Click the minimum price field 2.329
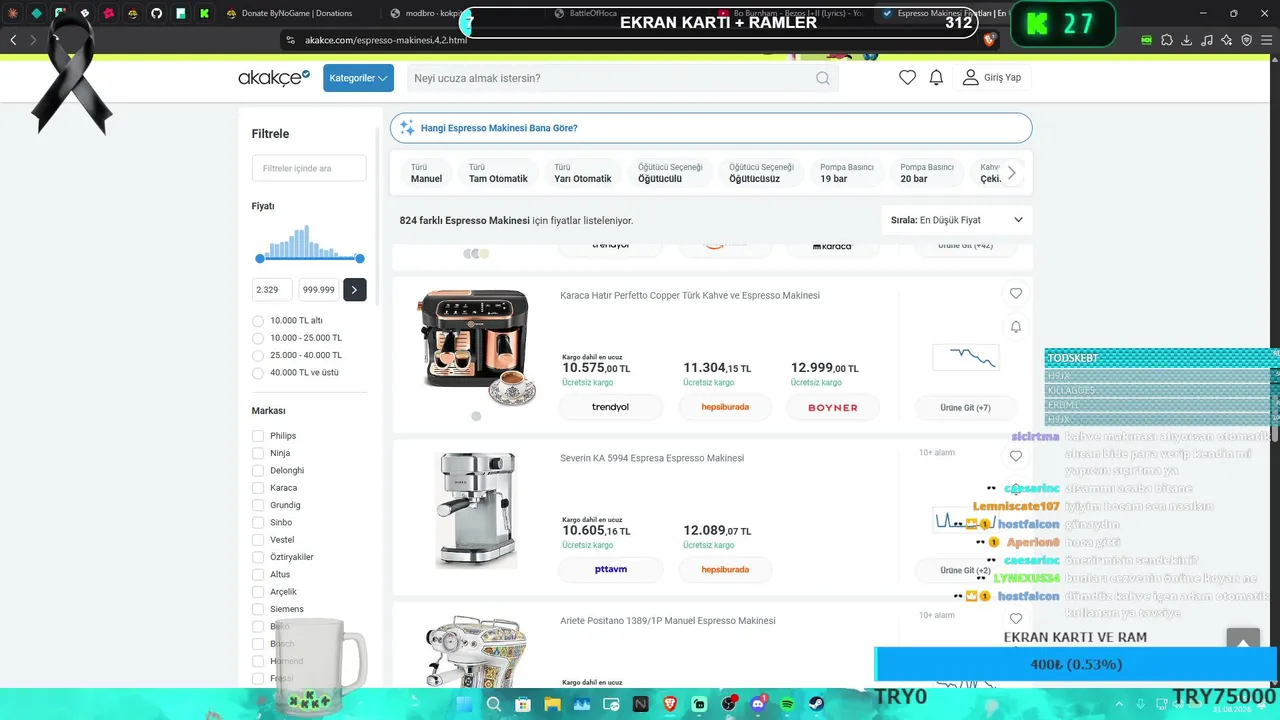This screenshot has height=720, width=1280. [272, 290]
